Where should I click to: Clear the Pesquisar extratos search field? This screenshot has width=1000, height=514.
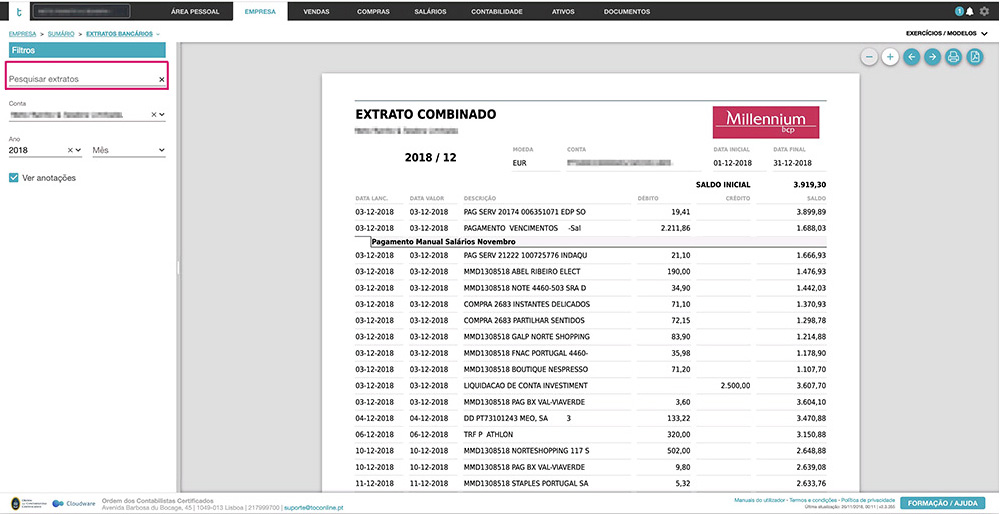coord(162,79)
